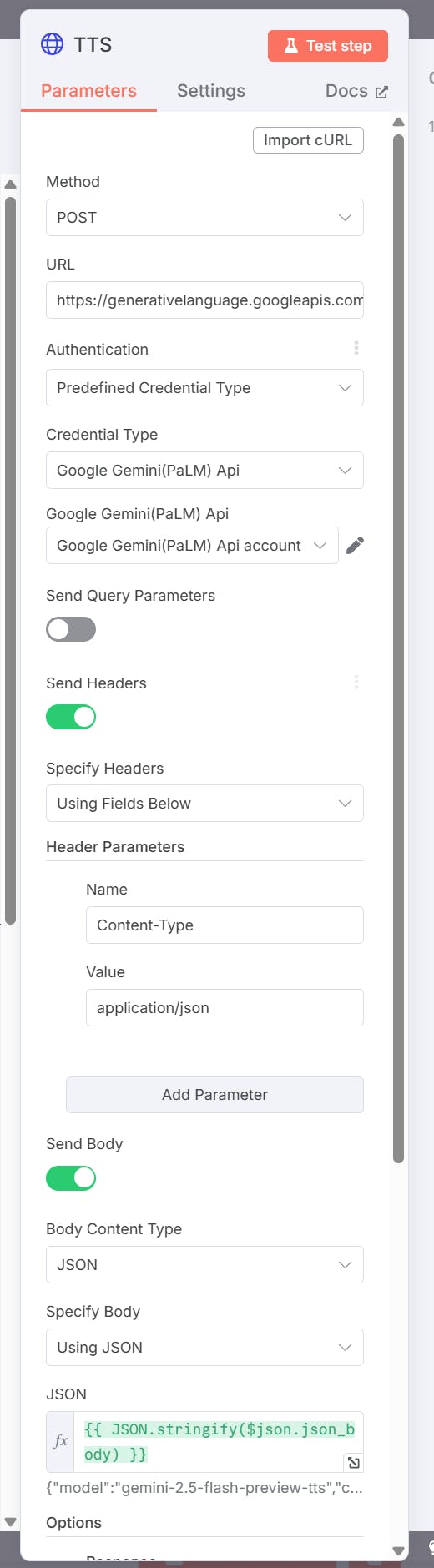Click the external link icon beside Docs
434x1568 pixels.
coord(381,92)
